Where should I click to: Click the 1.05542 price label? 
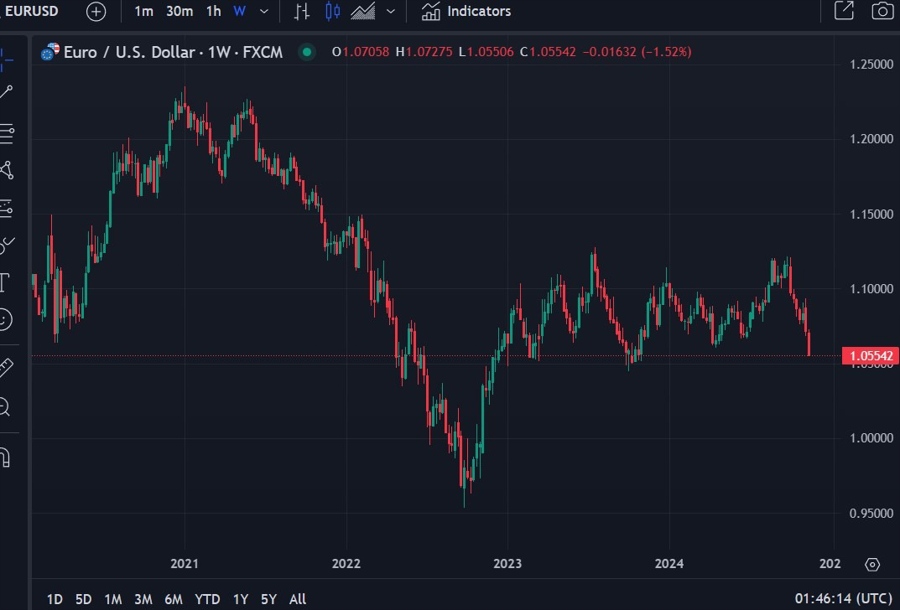868,355
